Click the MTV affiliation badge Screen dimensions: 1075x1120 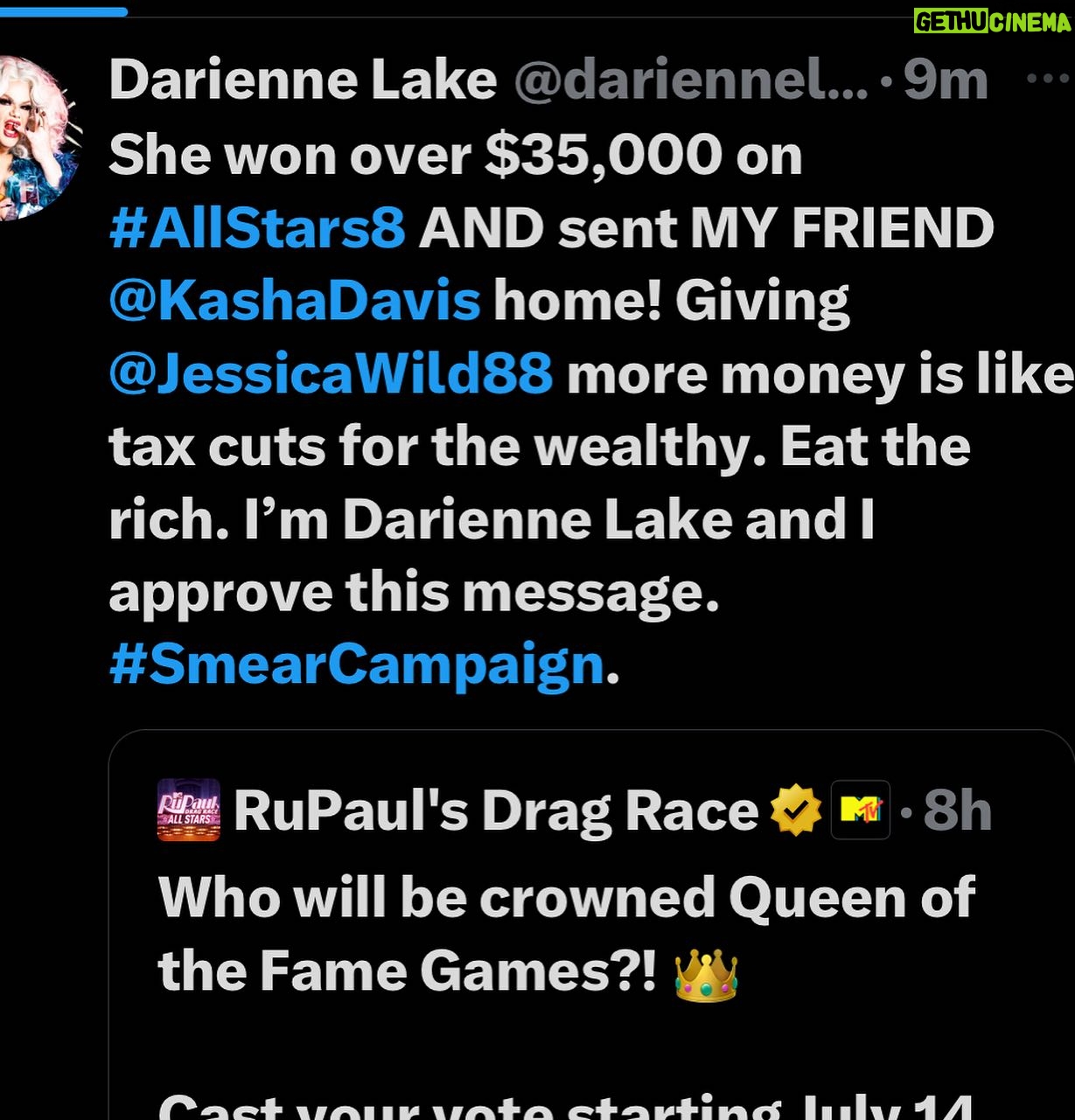[860, 810]
